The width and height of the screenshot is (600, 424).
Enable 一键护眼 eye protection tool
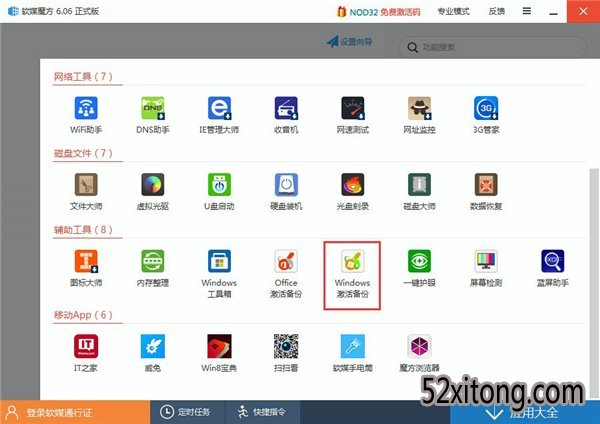[419, 261]
